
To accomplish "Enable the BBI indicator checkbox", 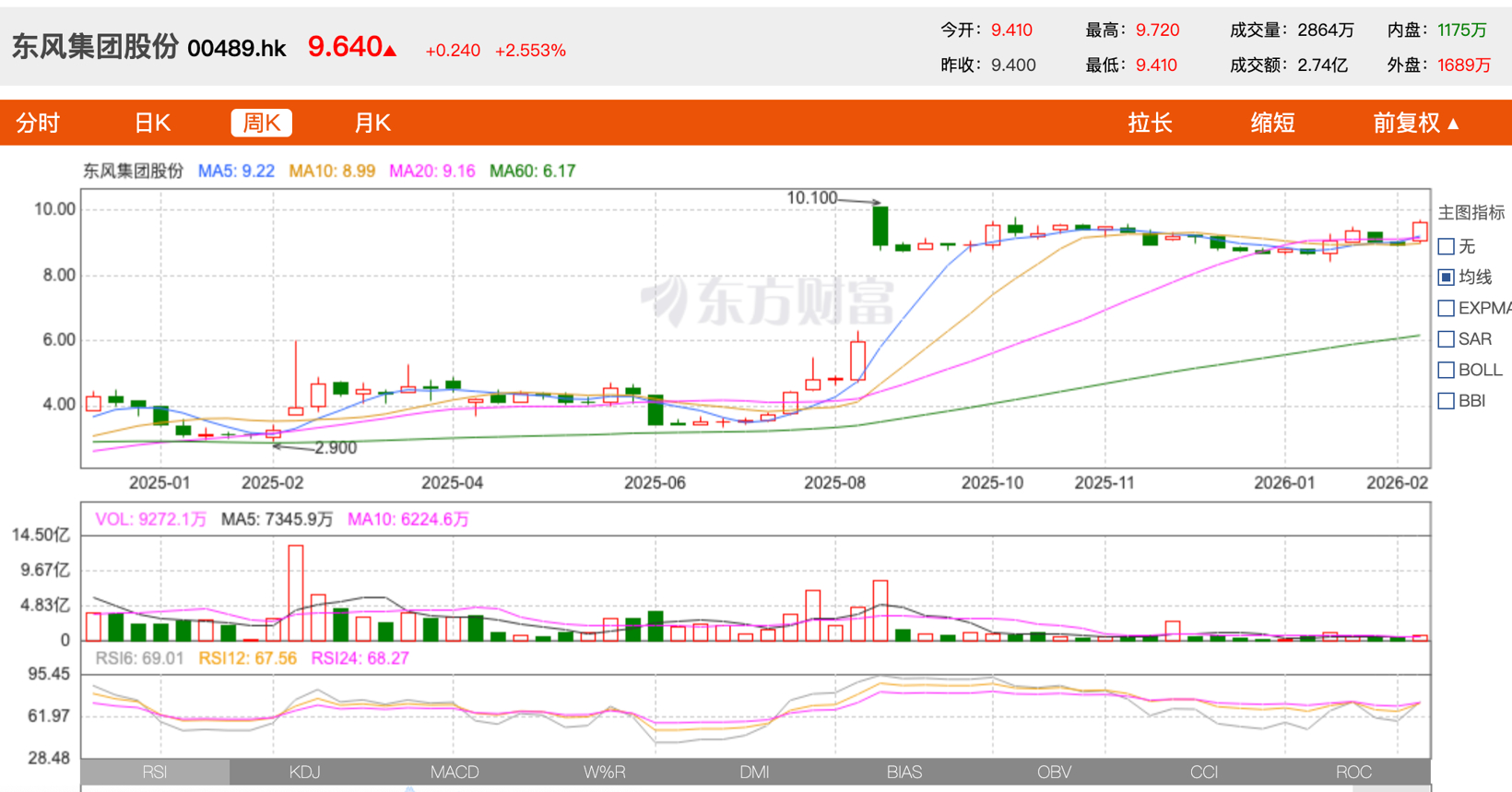I will point(1447,401).
